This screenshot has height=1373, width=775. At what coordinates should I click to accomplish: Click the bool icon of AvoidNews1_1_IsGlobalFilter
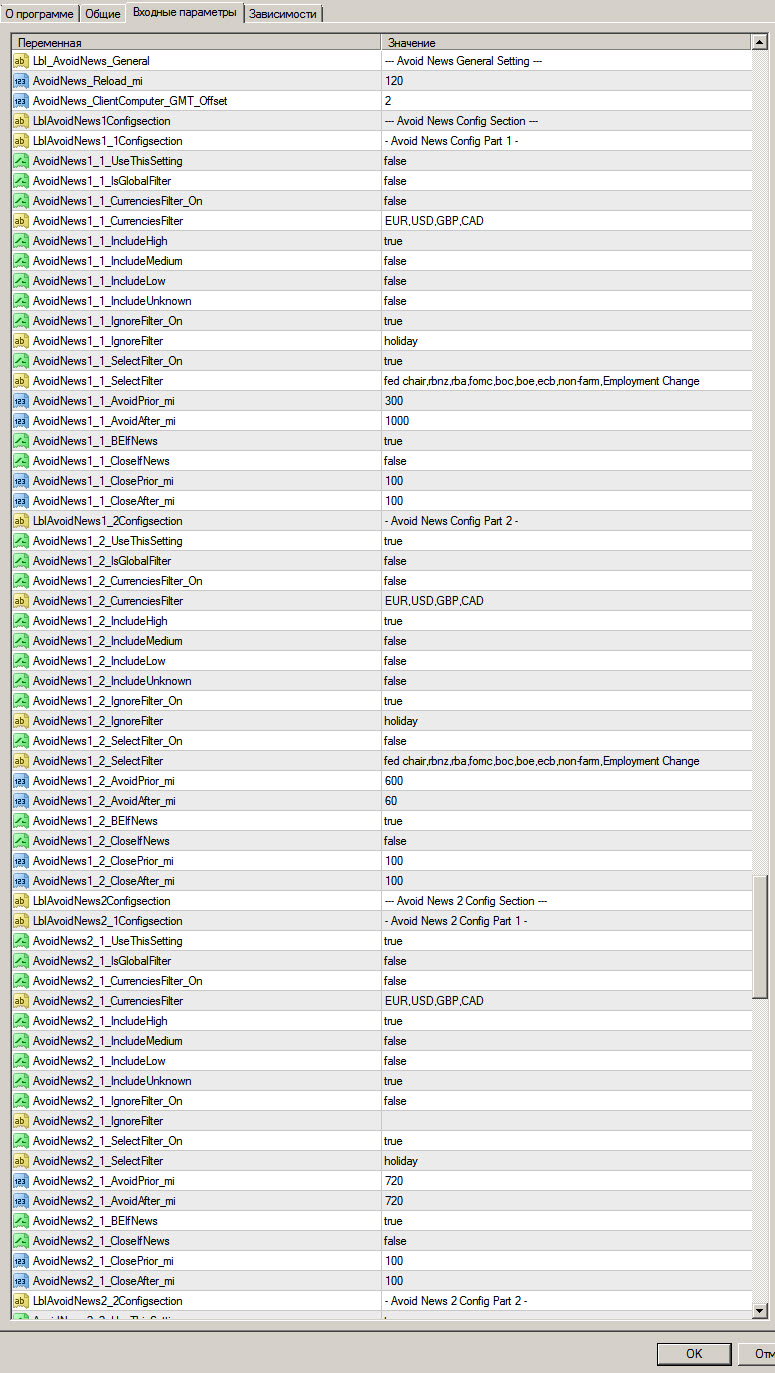pos(21,181)
